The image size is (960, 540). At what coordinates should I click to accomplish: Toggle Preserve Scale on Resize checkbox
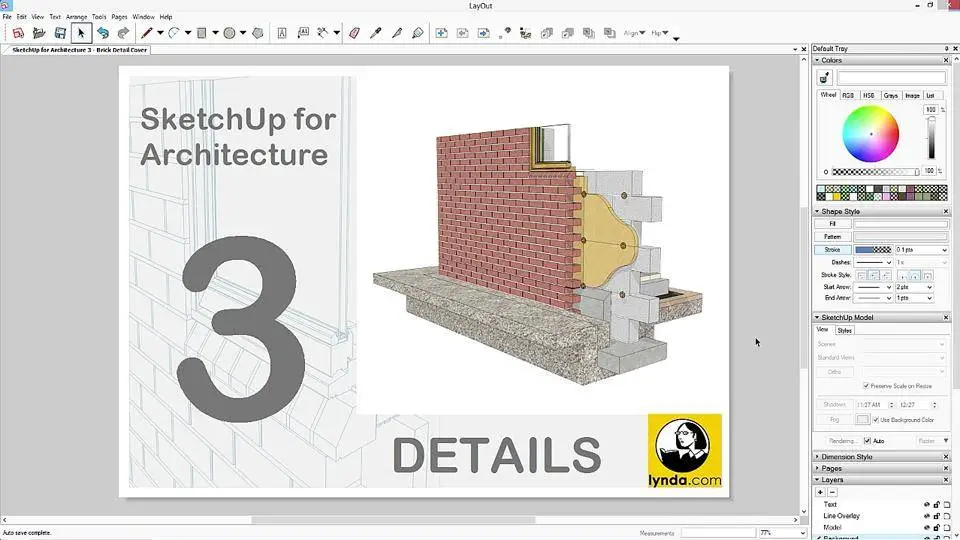pos(866,386)
